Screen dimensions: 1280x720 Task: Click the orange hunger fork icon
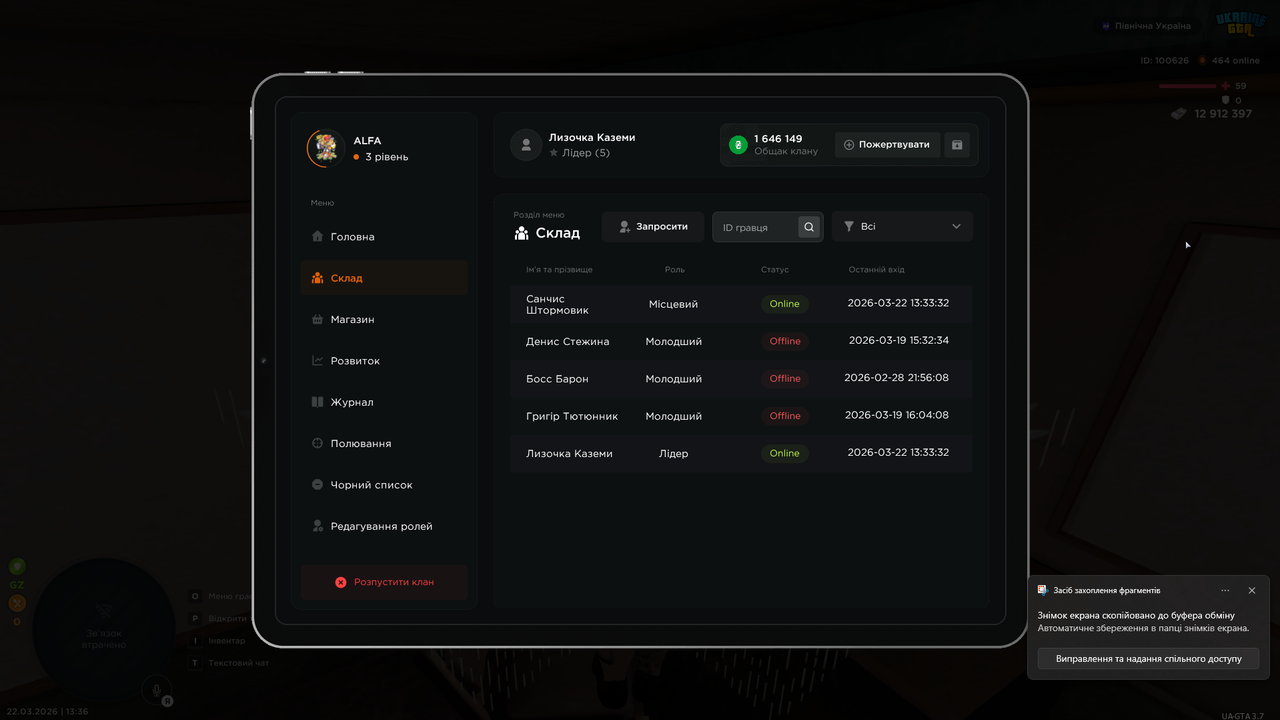17,603
